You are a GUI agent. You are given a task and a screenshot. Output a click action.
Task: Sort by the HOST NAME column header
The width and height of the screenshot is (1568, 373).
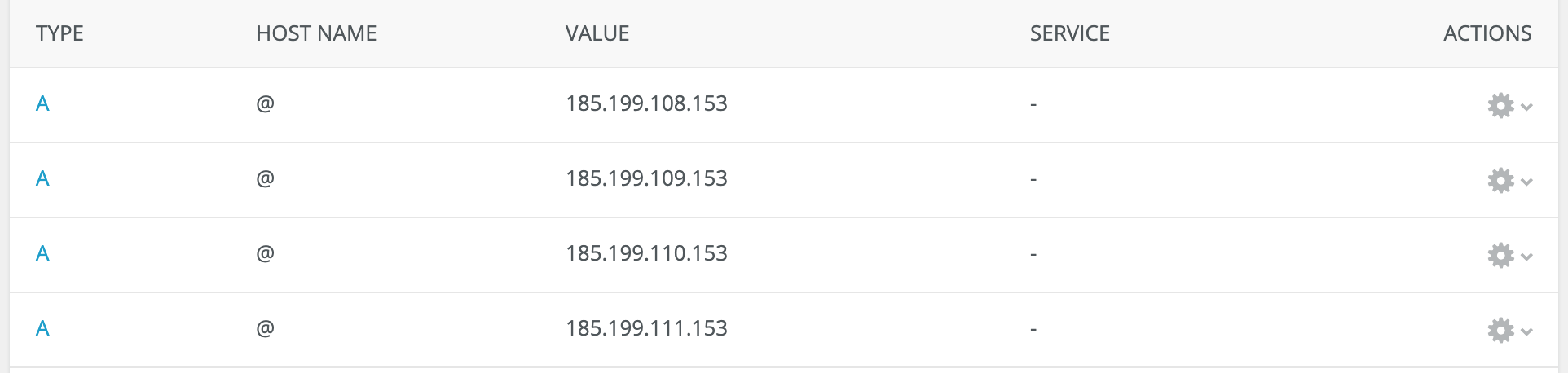click(x=316, y=33)
